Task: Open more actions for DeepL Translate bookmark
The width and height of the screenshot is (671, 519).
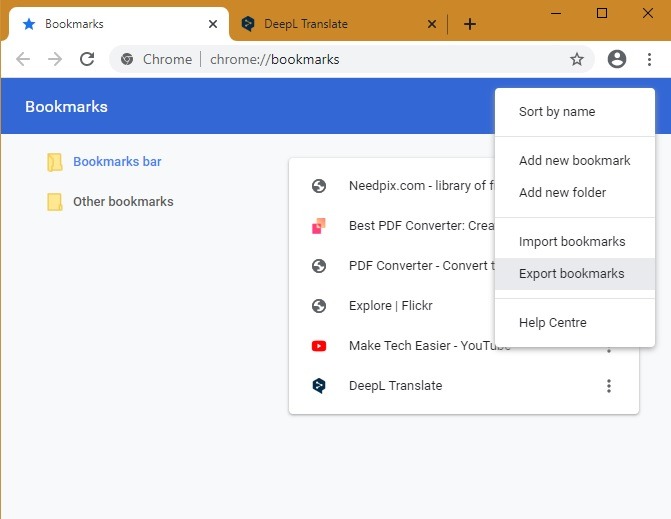Action: click(x=609, y=386)
